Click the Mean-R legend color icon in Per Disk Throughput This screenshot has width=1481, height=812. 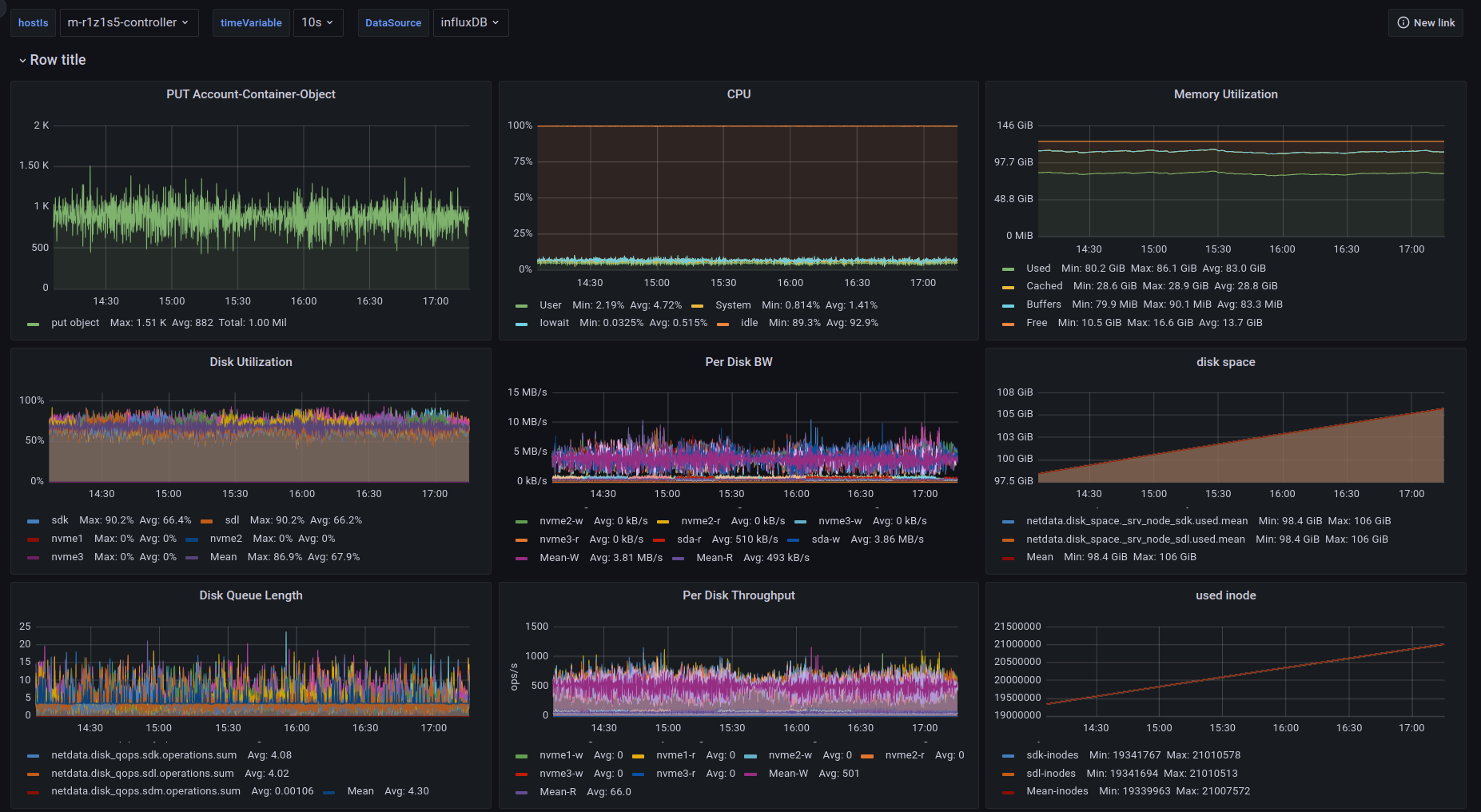[x=522, y=793]
